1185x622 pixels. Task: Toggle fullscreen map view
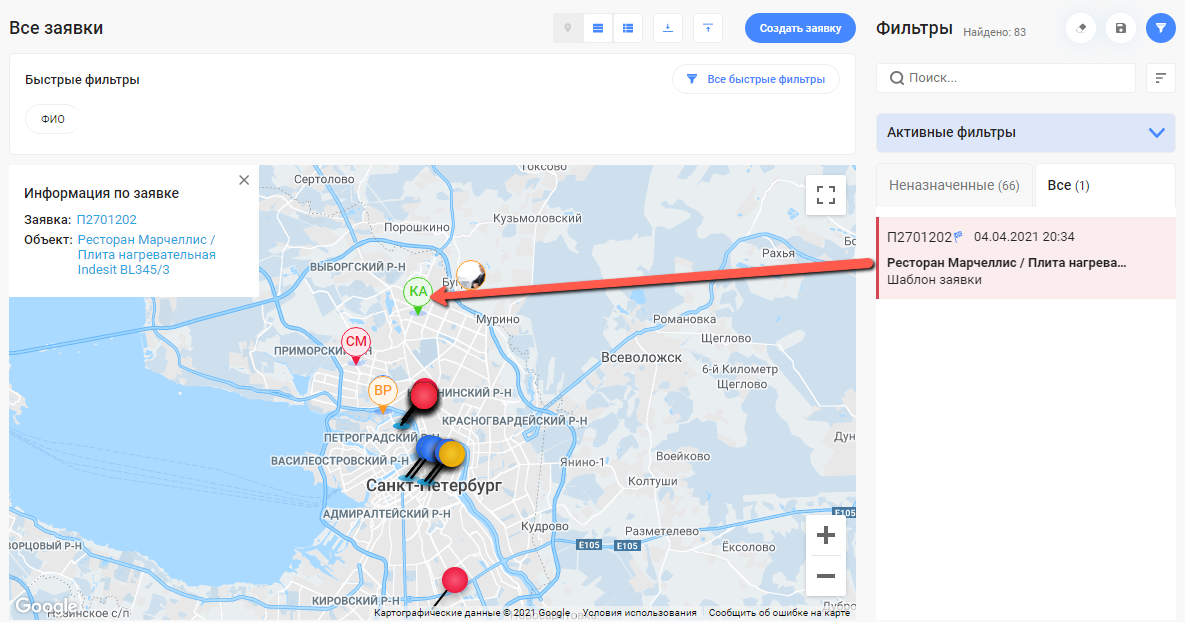(826, 195)
